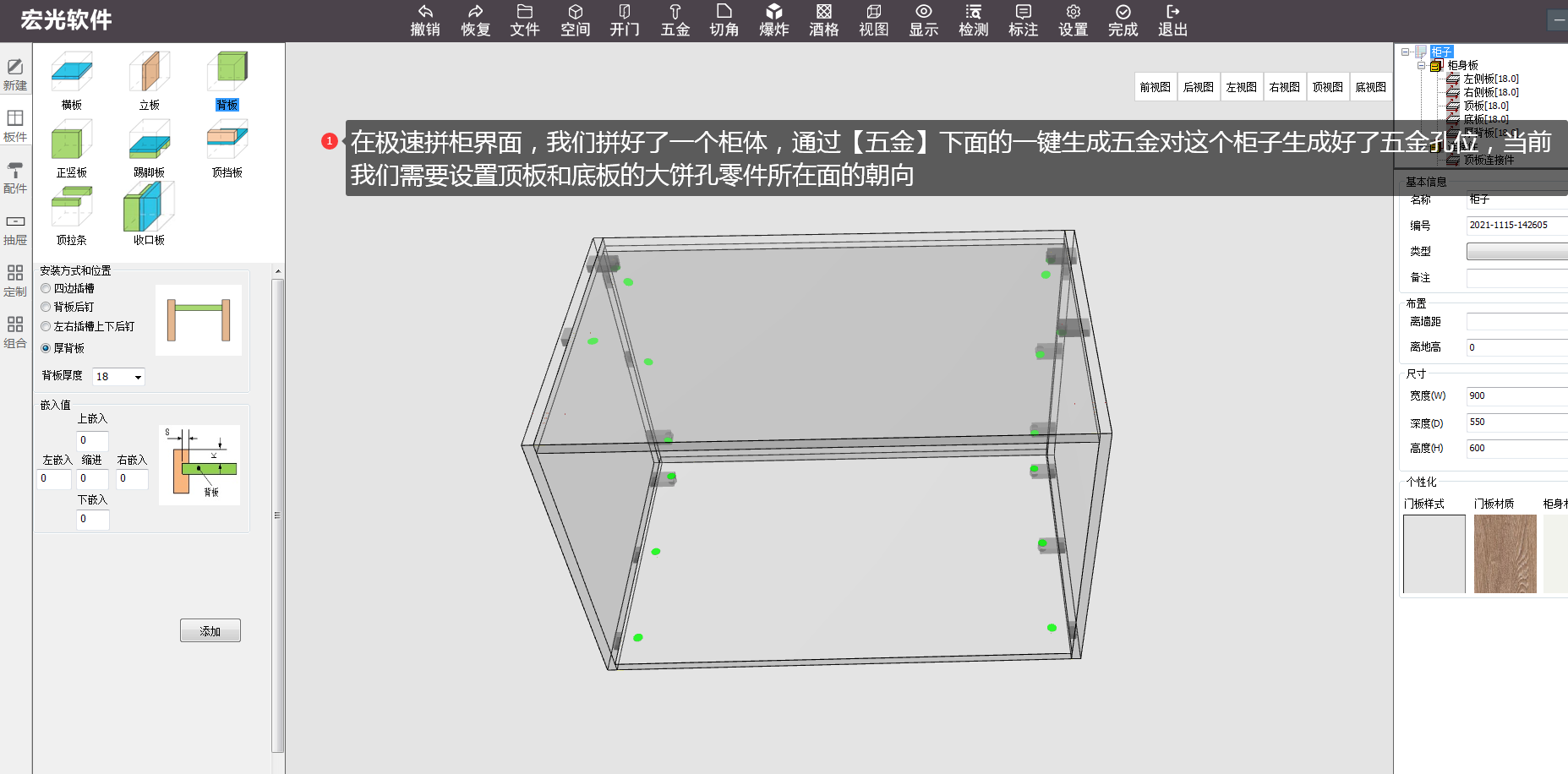
Task: Select the 背板 back panel icon
Action: coord(227,72)
